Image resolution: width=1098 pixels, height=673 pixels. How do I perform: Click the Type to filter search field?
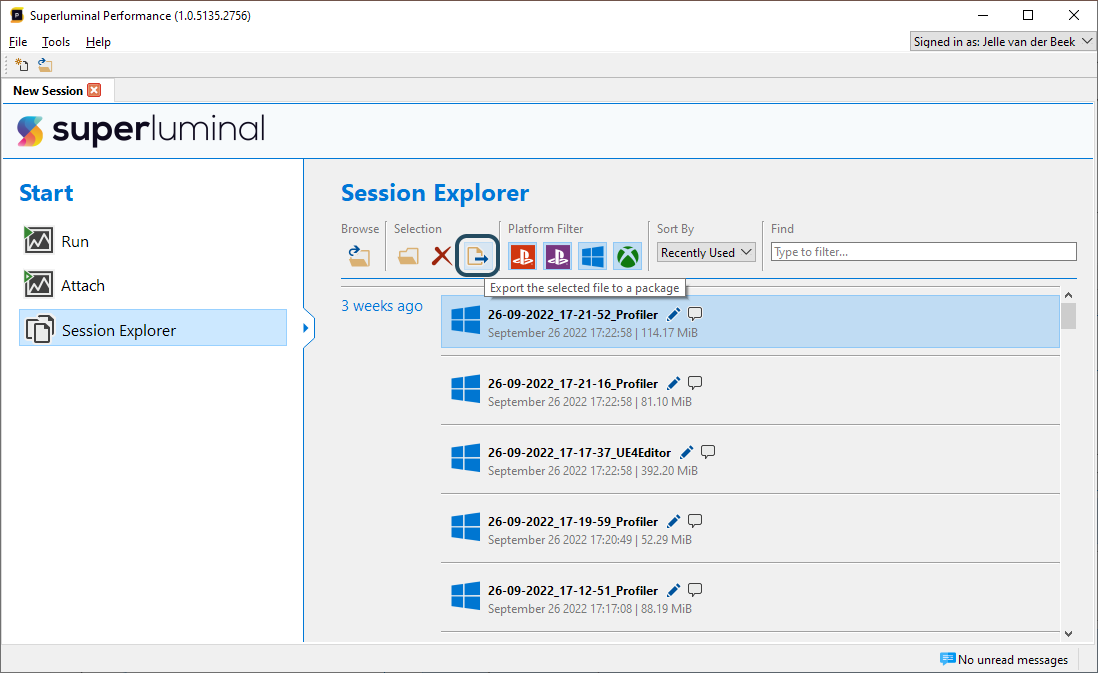pyautogui.click(x=923, y=252)
